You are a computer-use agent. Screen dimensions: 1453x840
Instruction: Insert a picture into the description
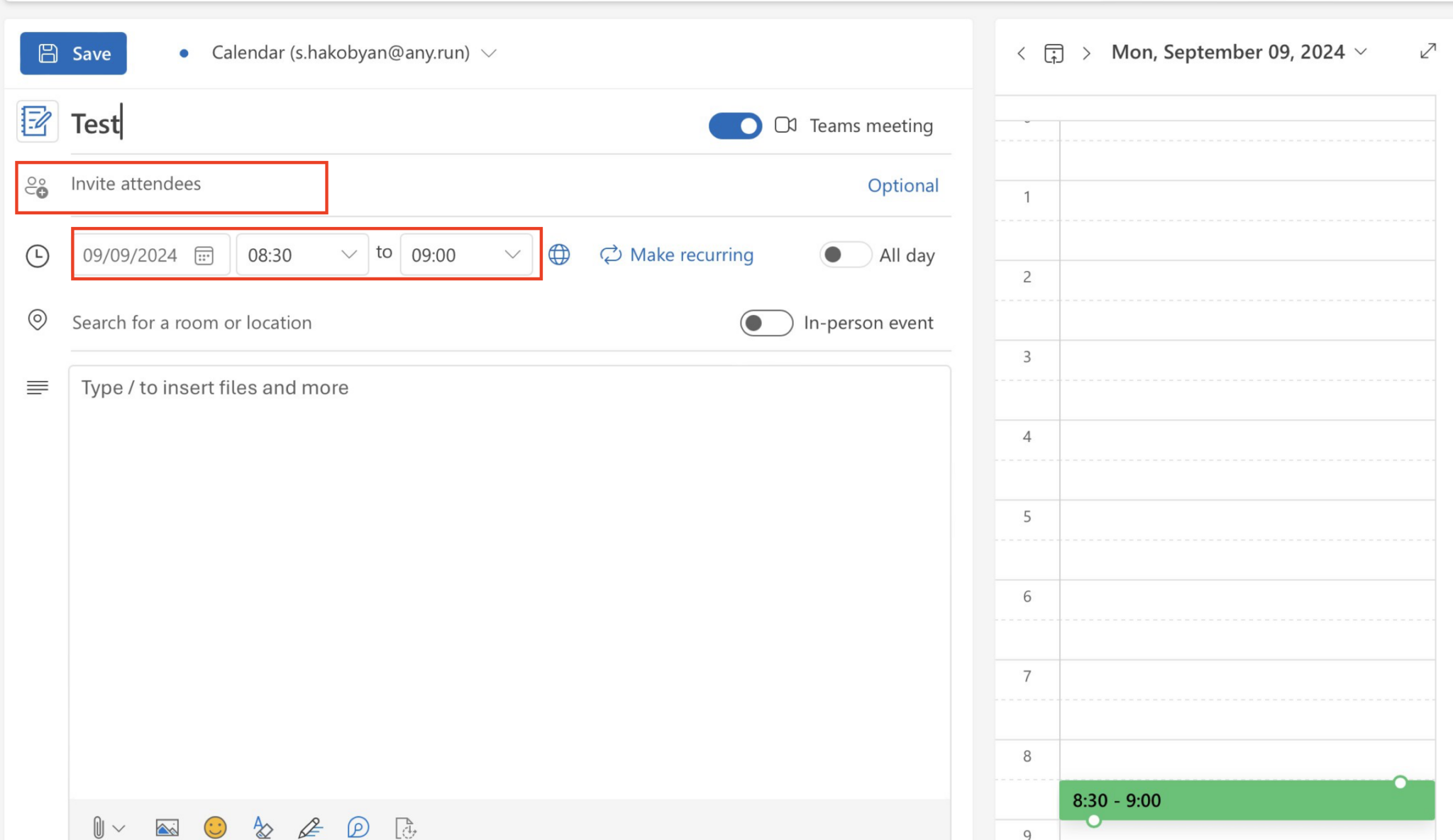tap(167, 827)
